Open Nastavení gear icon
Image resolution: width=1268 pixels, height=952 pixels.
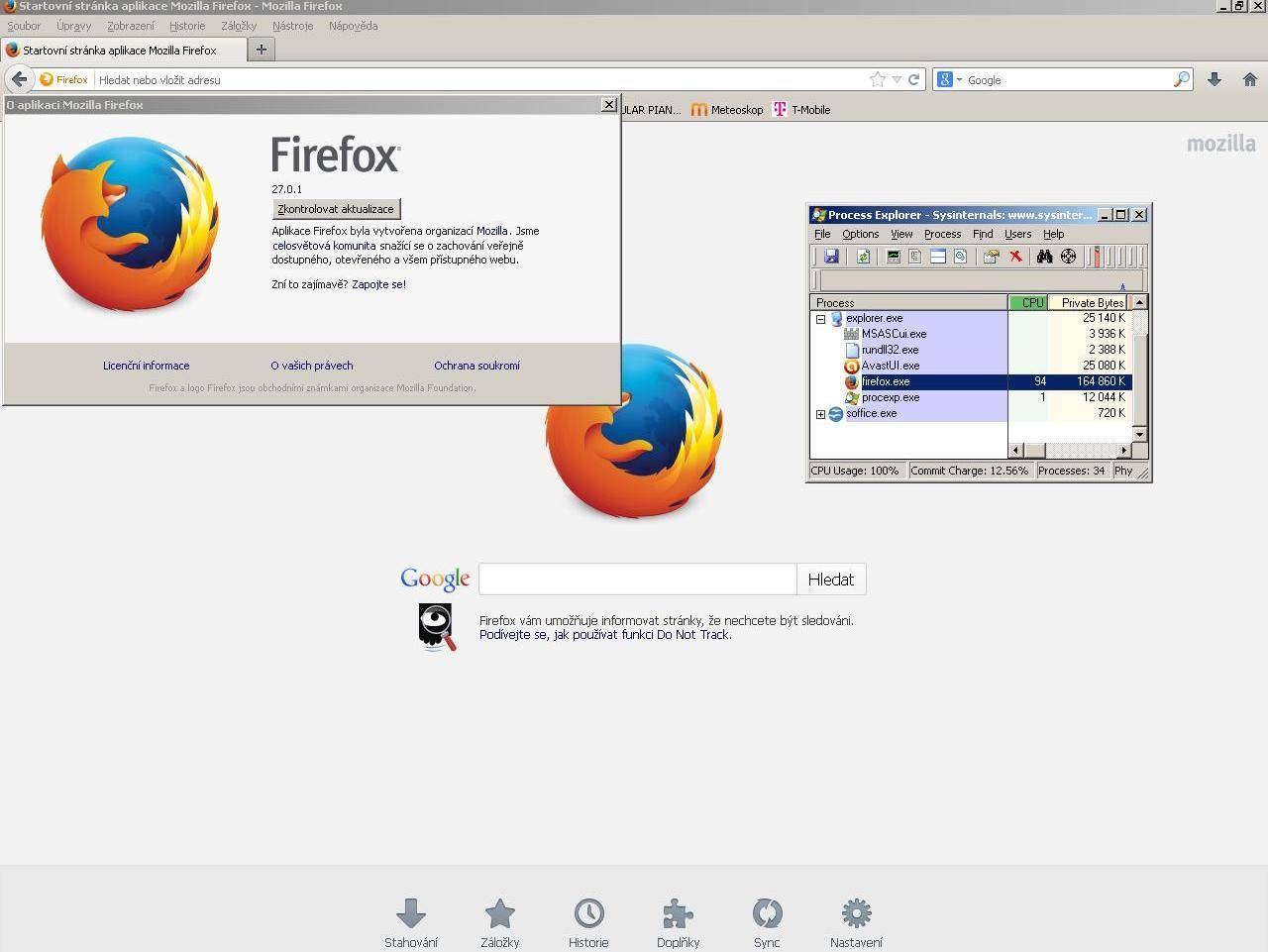(x=856, y=913)
